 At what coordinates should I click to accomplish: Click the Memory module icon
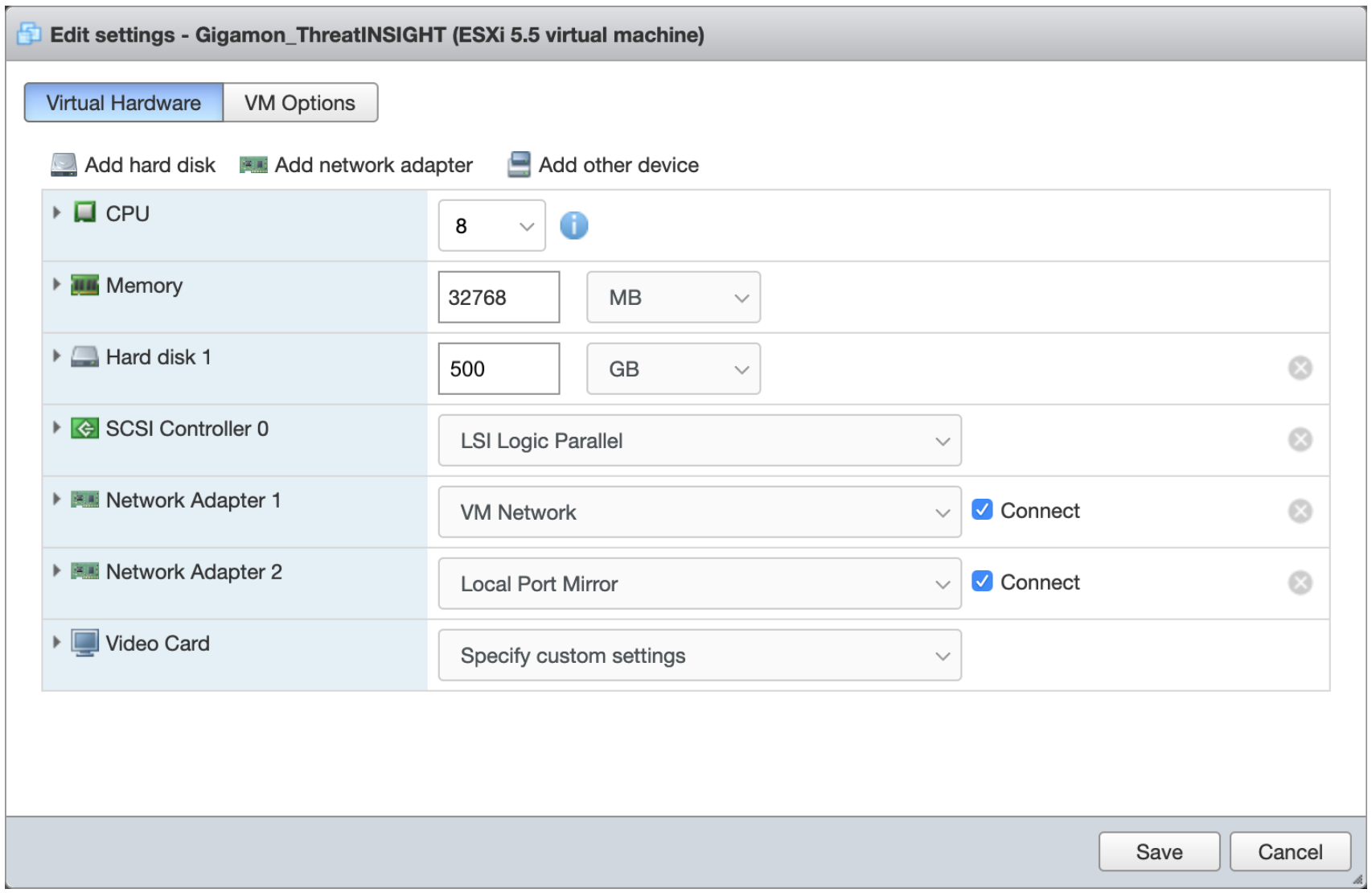click(84, 285)
